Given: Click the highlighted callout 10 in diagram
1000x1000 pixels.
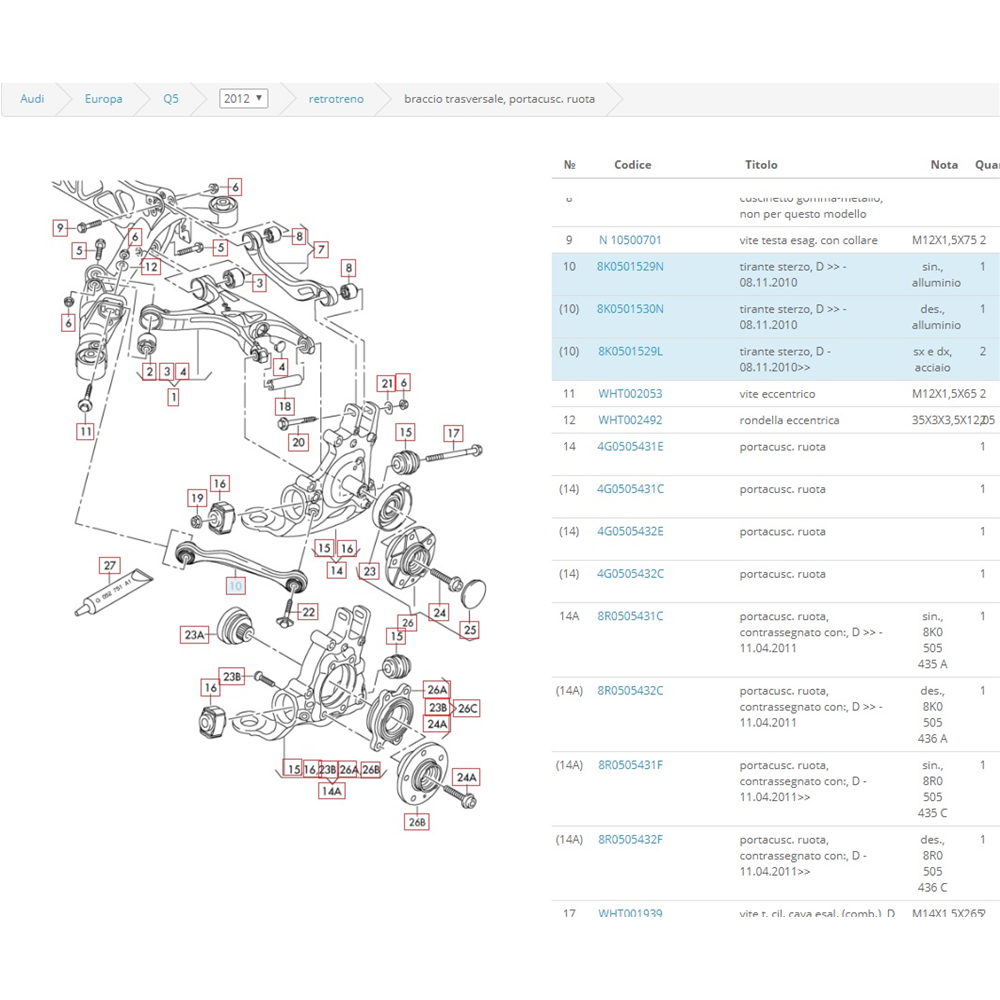Looking at the screenshot, I should click(x=235, y=586).
